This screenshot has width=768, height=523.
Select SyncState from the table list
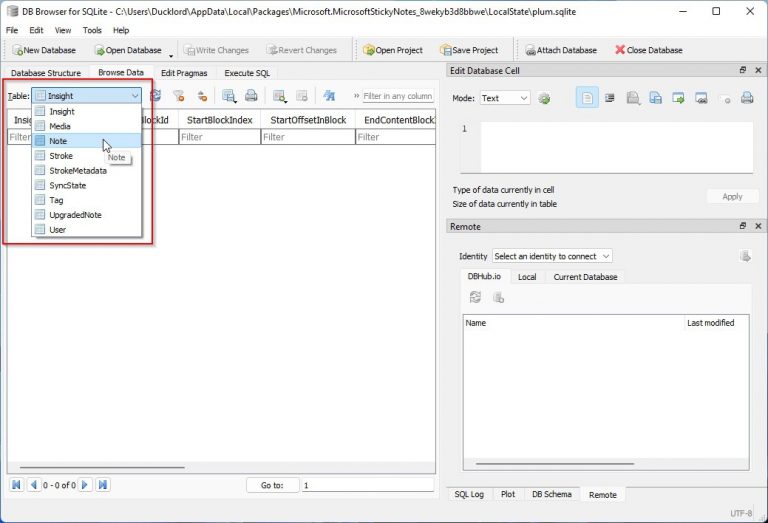click(87, 185)
